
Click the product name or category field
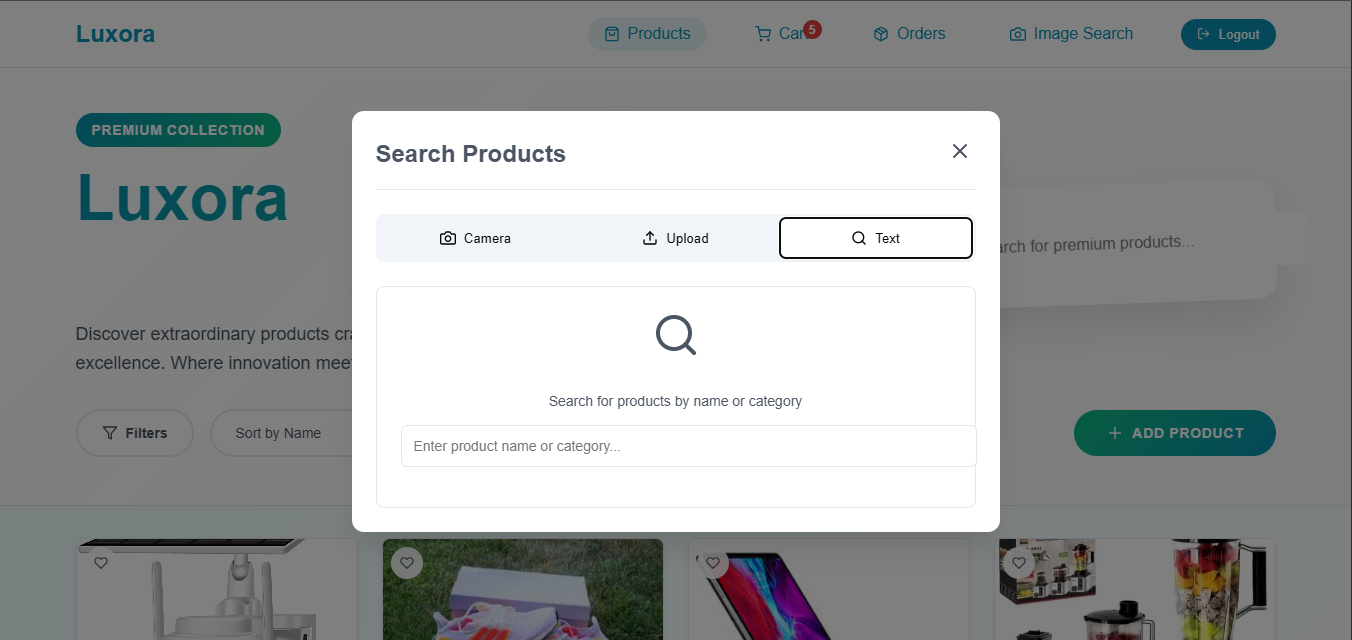point(688,446)
